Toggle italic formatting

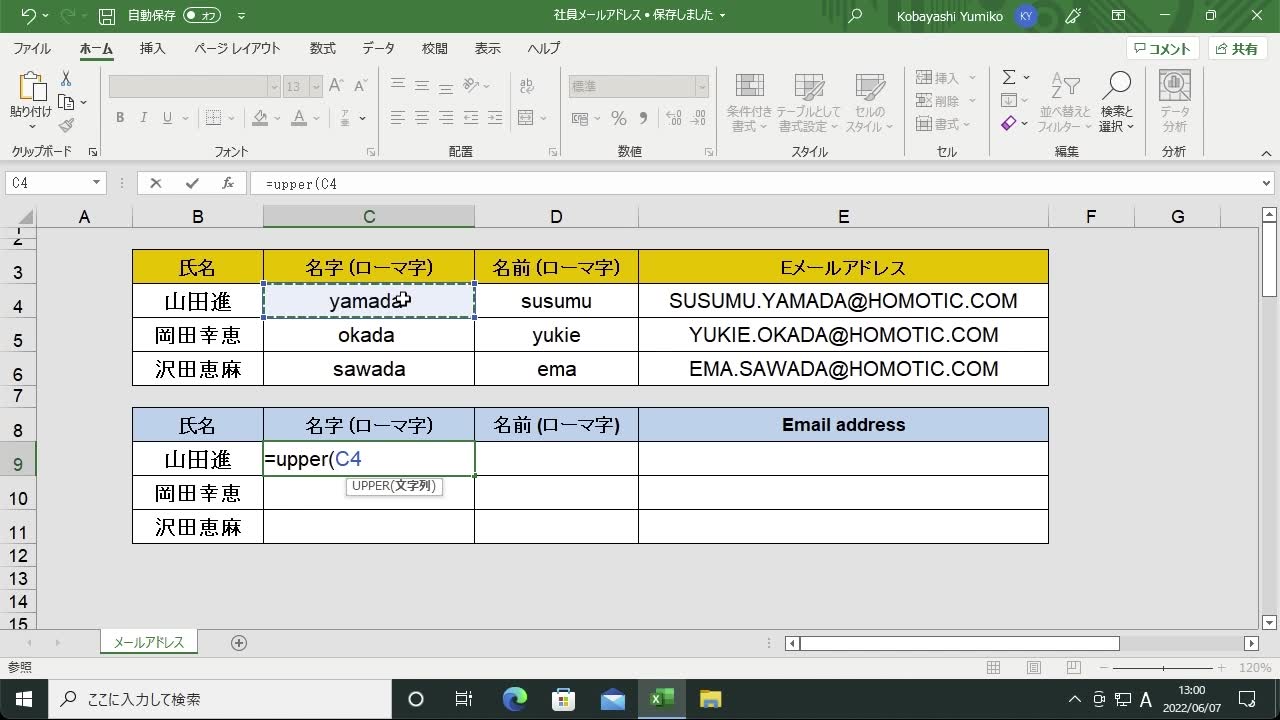[143, 118]
